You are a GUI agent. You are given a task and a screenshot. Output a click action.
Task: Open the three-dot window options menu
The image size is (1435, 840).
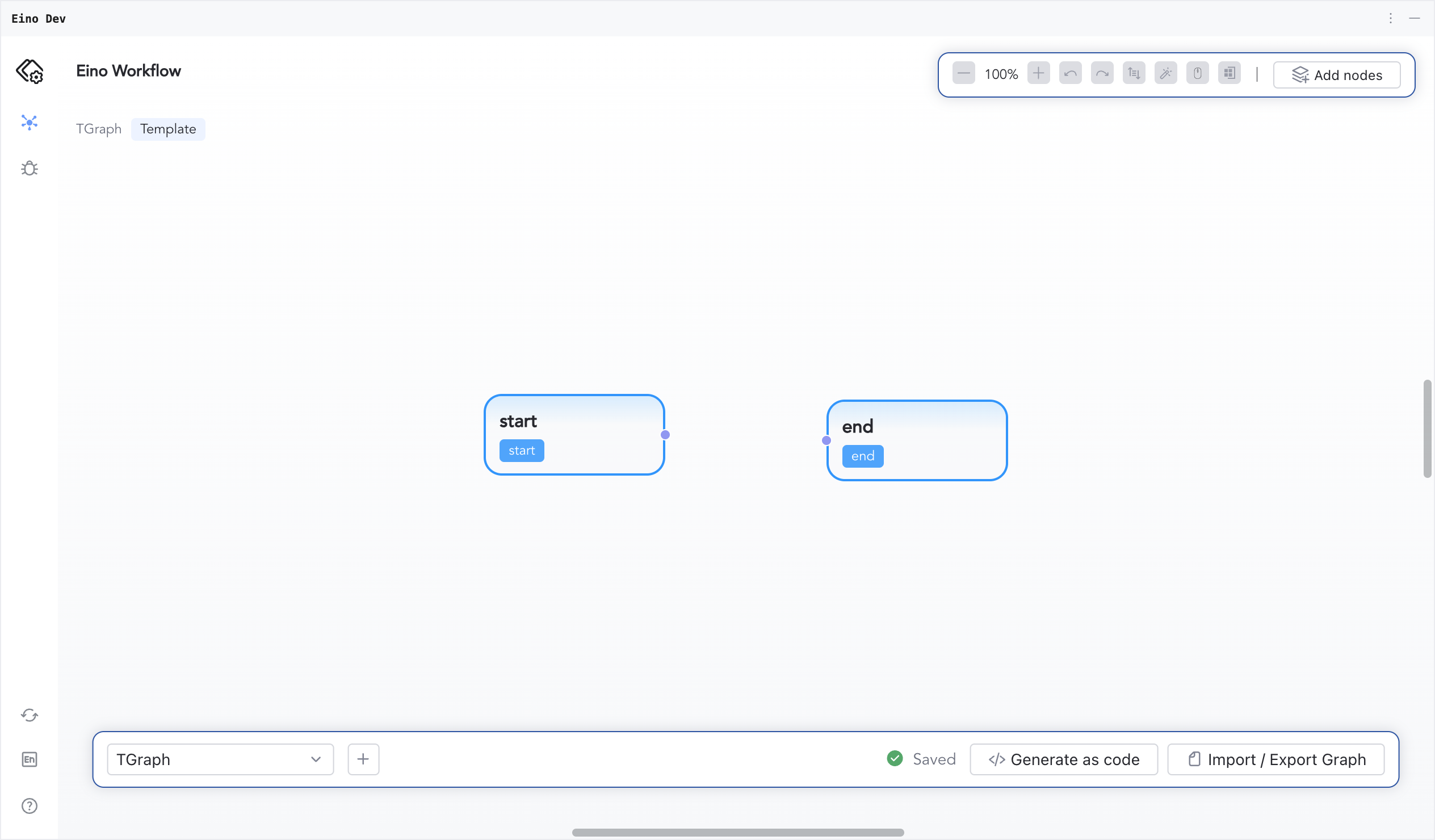pyautogui.click(x=1391, y=18)
